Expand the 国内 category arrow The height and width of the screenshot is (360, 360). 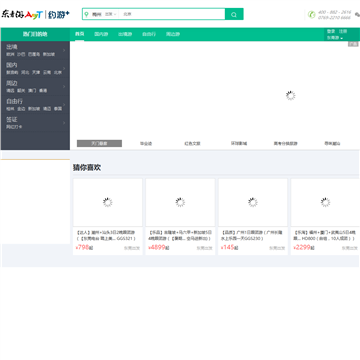(x=64, y=68)
